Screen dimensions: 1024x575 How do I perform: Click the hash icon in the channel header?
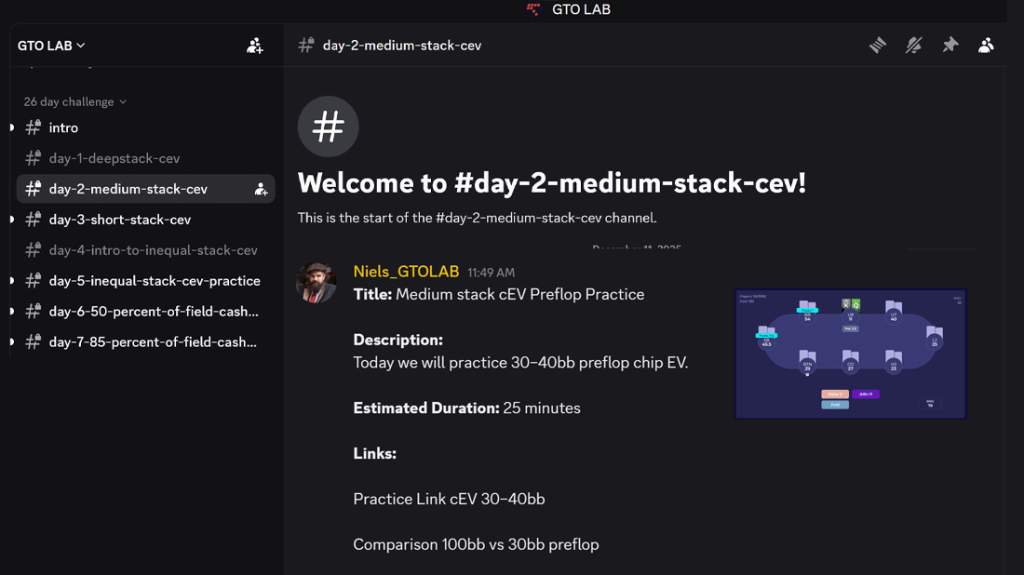[306, 45]
